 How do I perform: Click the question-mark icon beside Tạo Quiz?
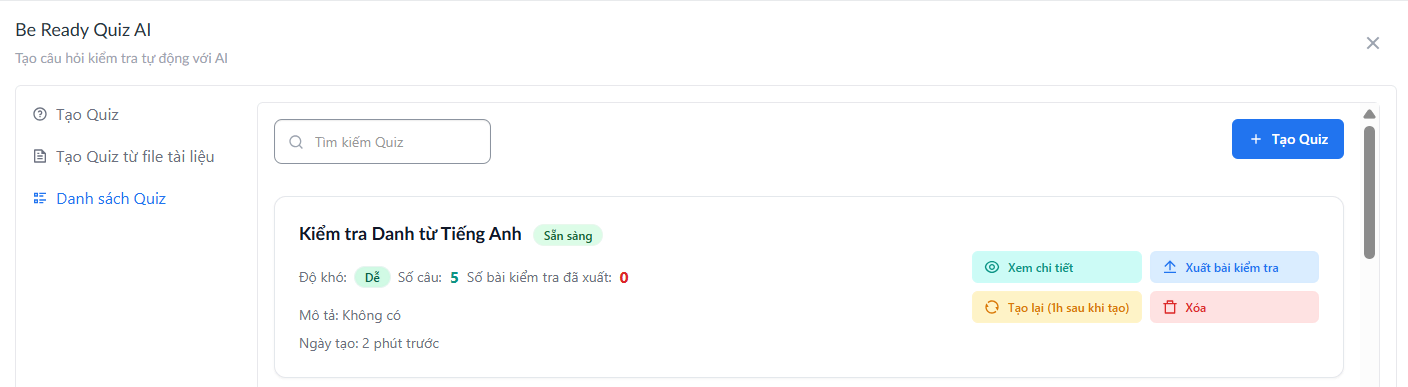pos(40,114)
